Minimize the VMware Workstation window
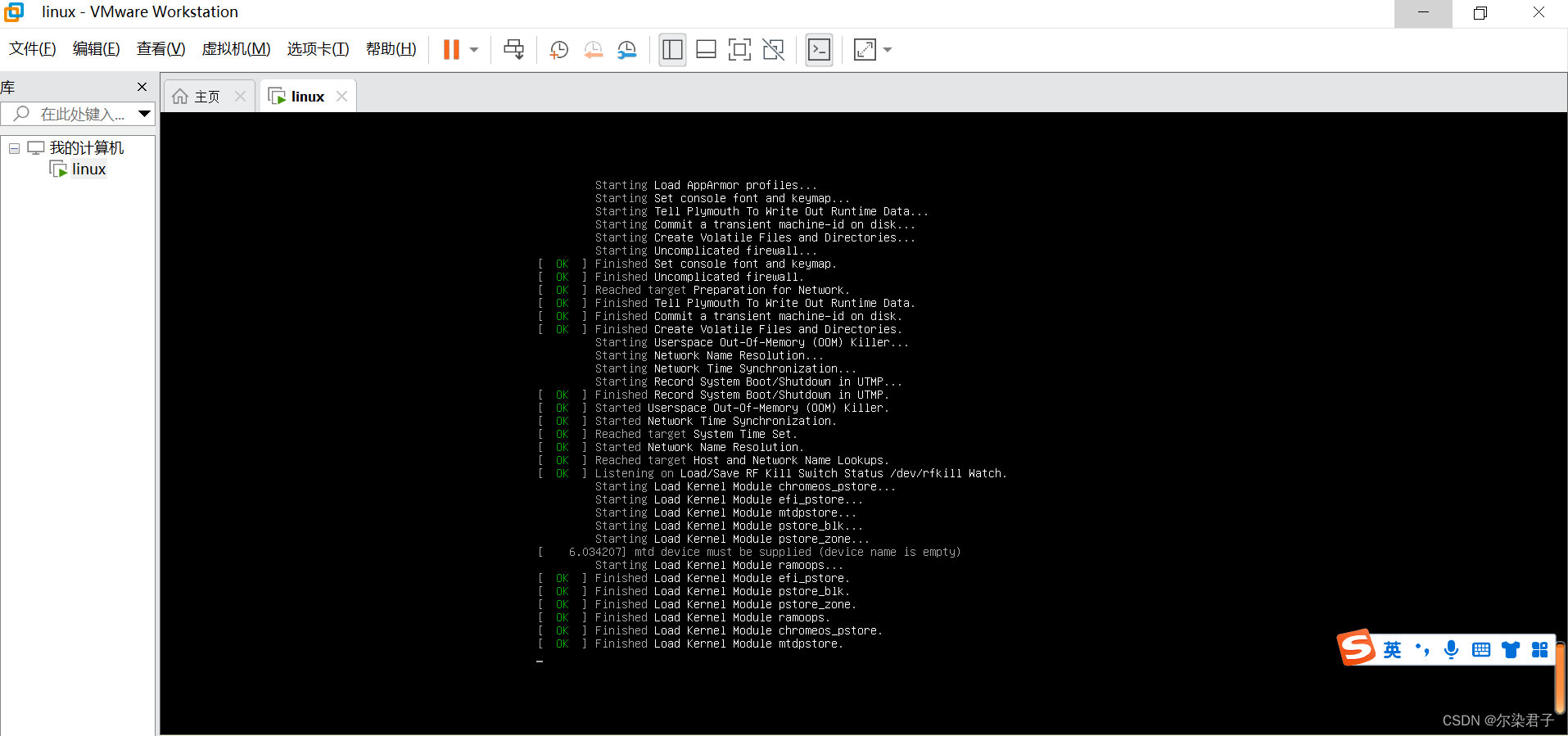 [1423, 13]
